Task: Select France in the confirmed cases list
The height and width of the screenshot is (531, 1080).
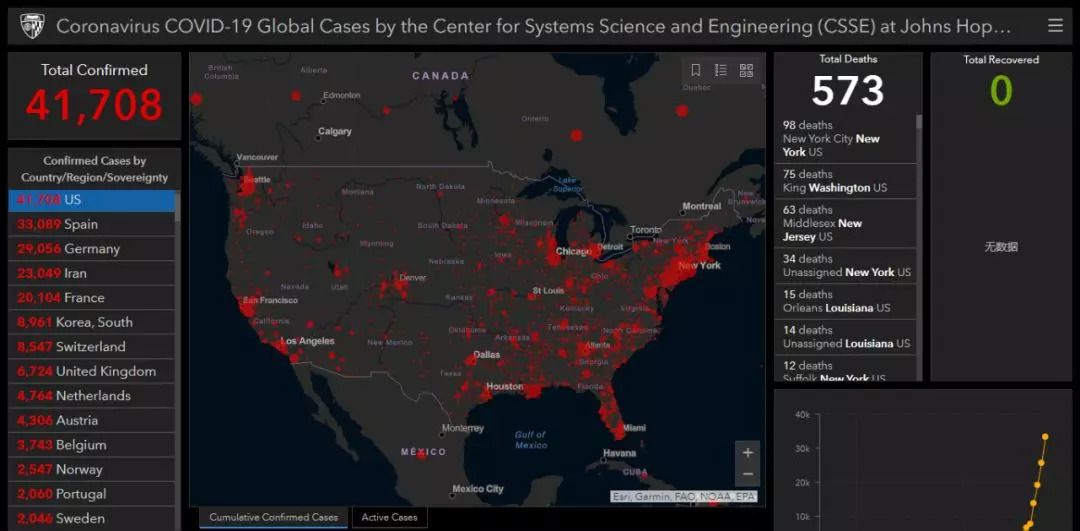Action: click(92, 298)
